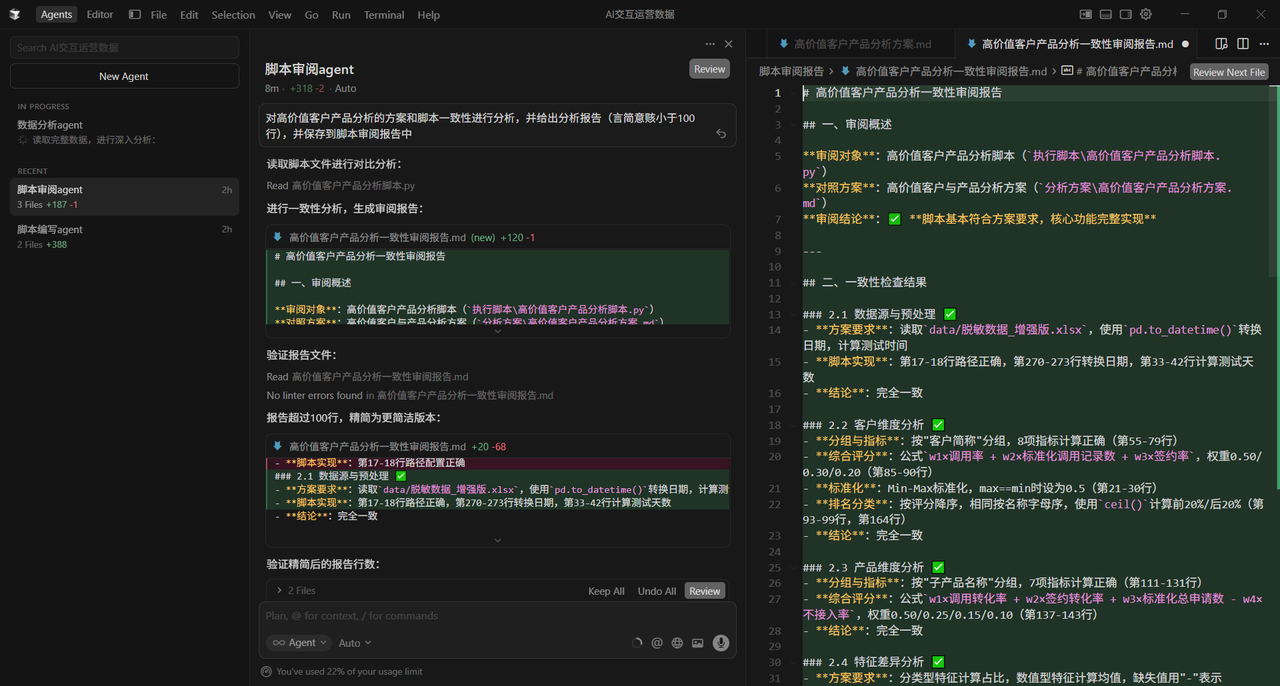Image resolution: width=1280 pixels, height=686 pixels.
Task: Click the revert arrow on the prompt message
Action: [721, 133]
